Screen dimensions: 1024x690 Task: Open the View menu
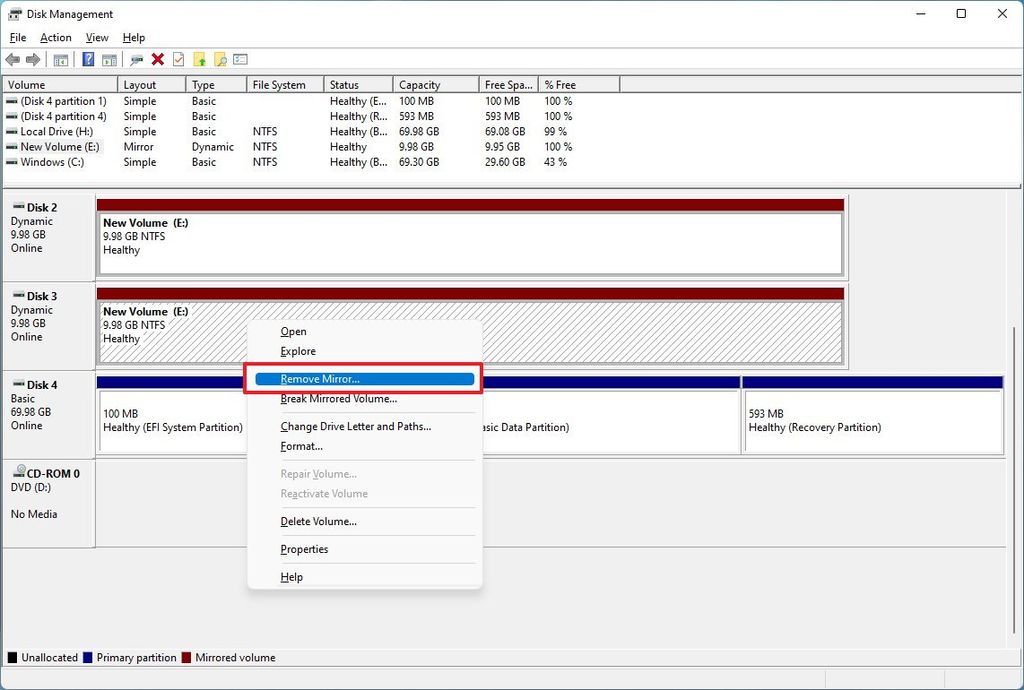click(96, 37)
